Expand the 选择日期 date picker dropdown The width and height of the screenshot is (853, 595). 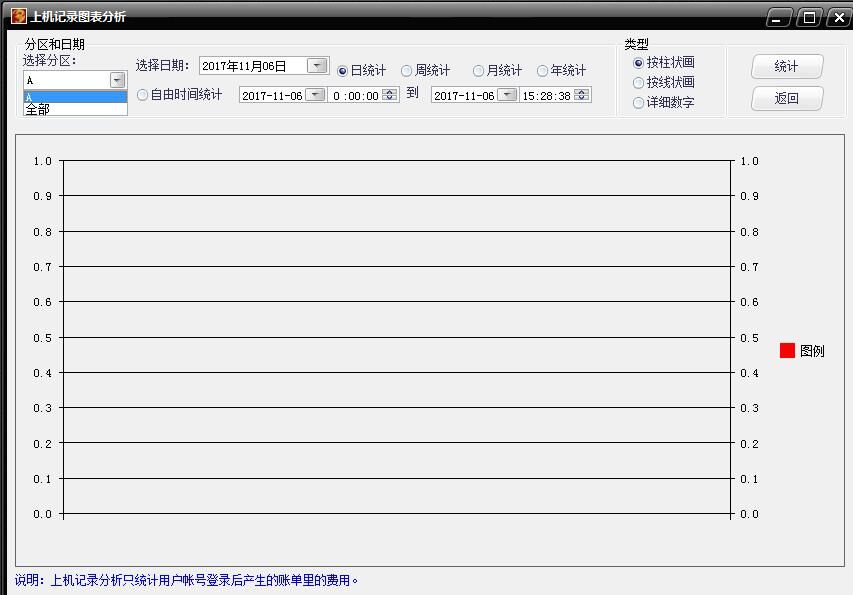(317, 66)
